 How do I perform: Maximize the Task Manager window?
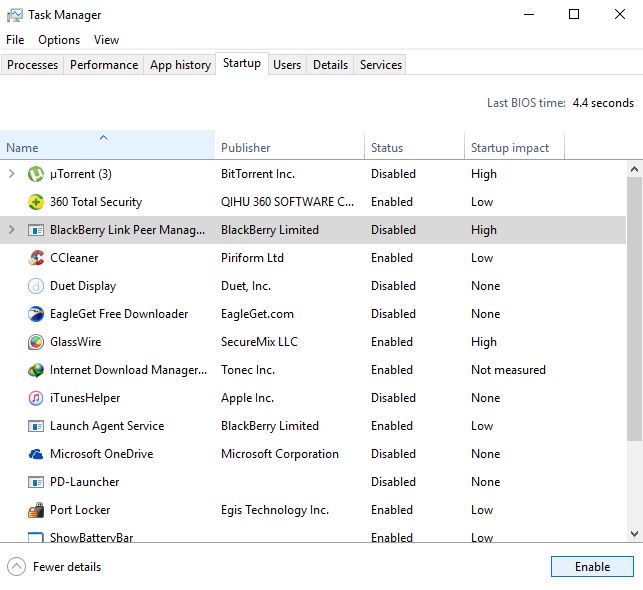(x=574, y=14)
